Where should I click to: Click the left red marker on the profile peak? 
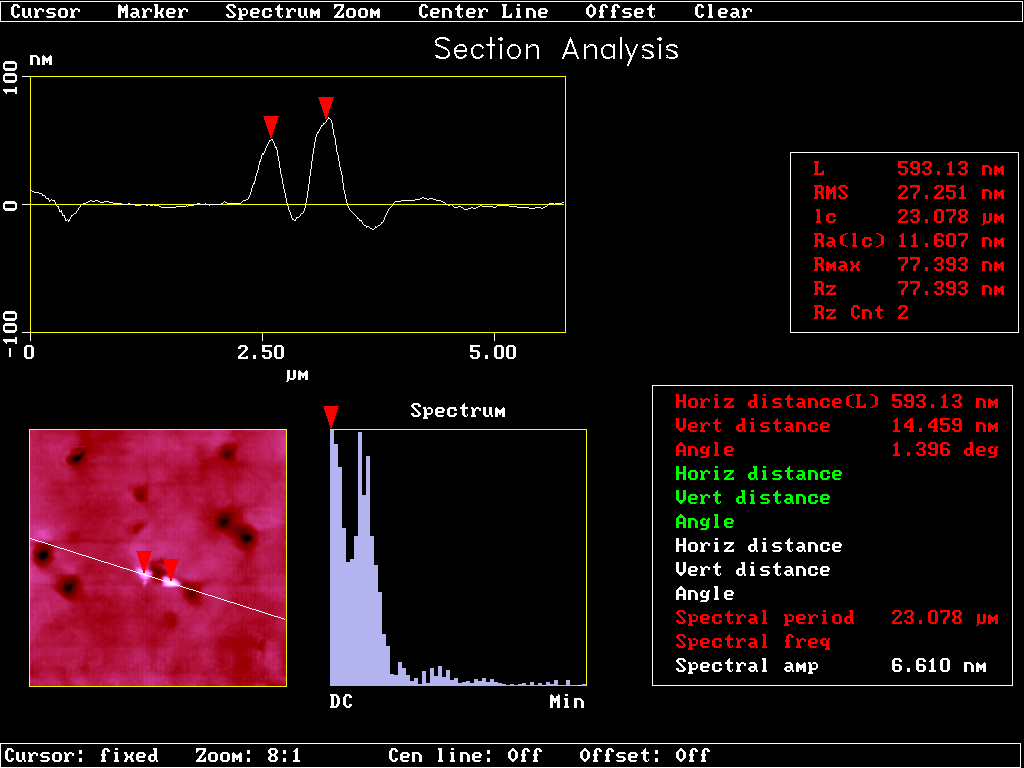pyautogui.click(x=270, y=126)
